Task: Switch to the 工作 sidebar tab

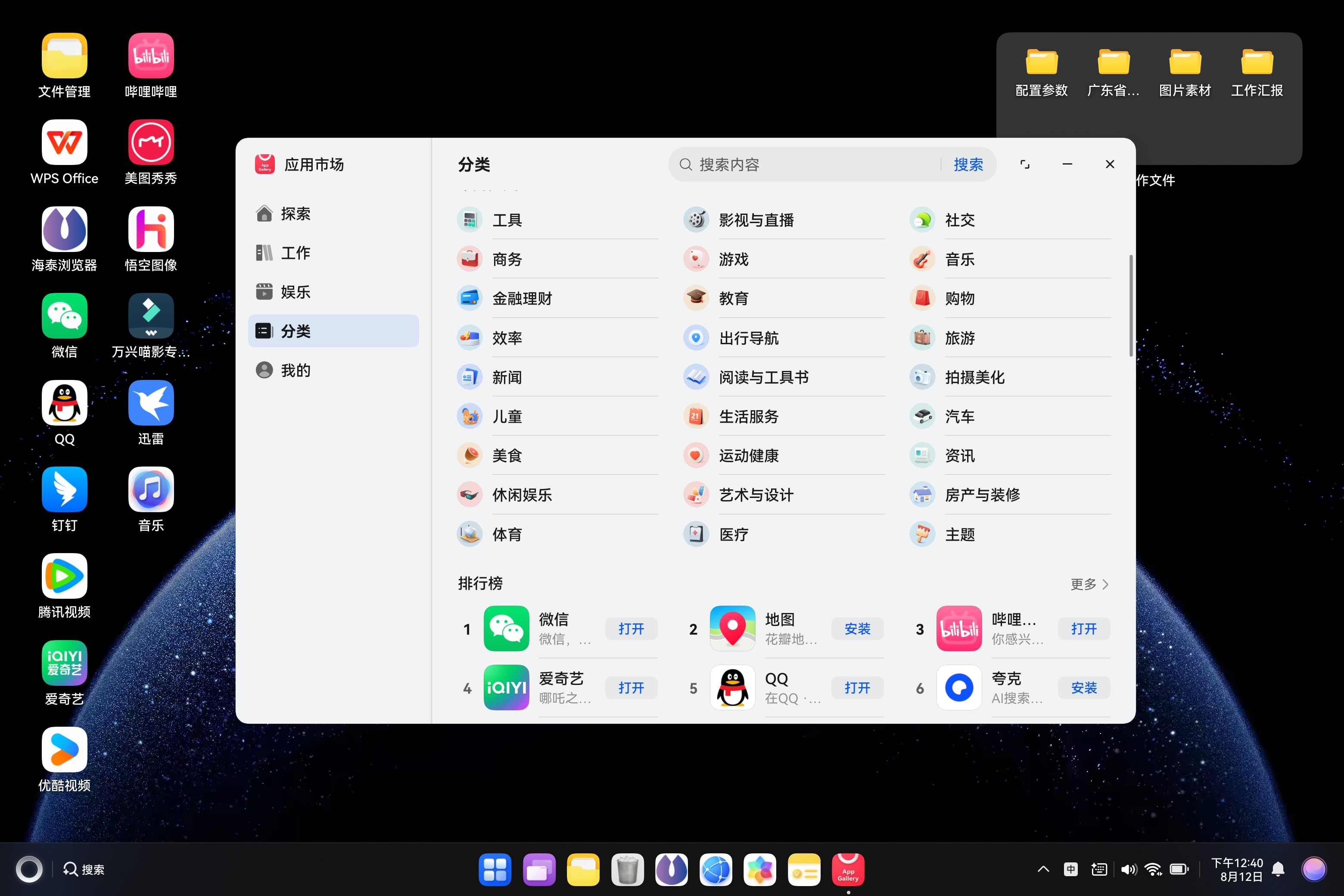Action: (x=333, y=252)
